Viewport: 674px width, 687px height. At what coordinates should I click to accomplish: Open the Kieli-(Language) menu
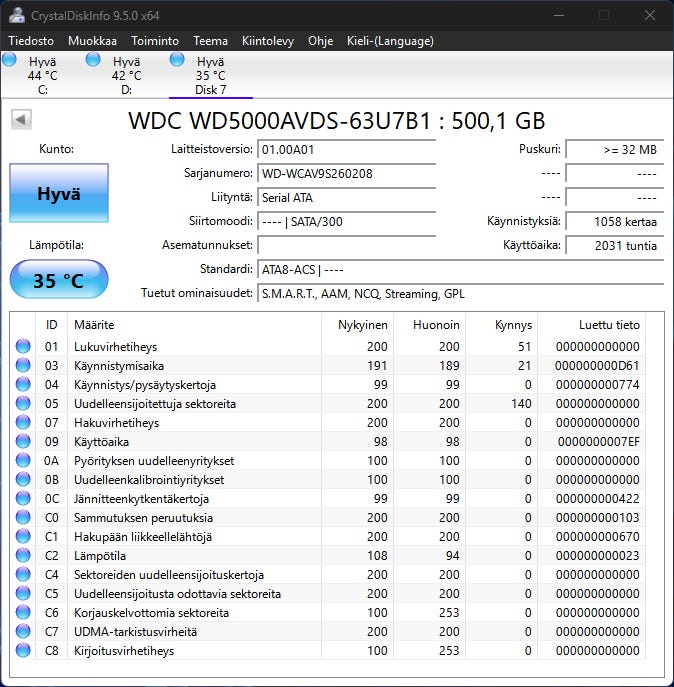point(389,41)
